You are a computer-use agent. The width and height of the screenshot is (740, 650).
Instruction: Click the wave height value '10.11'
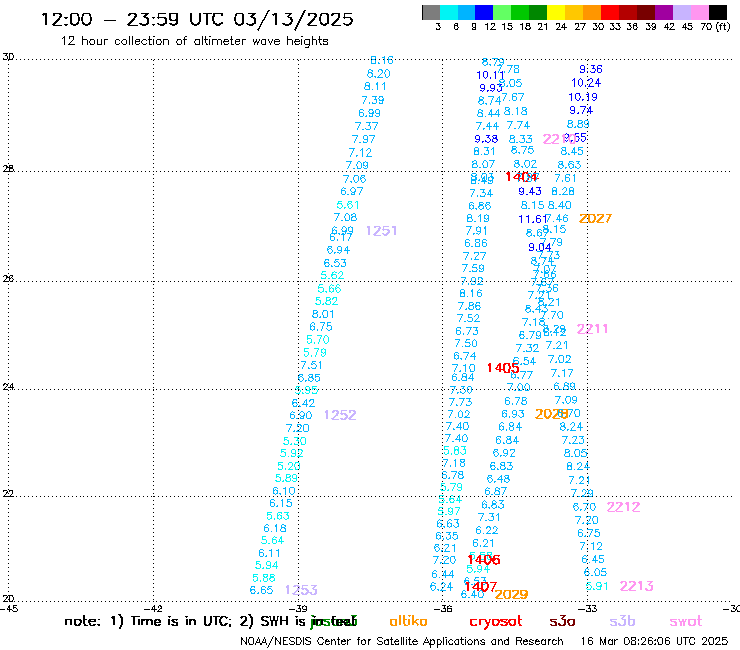[x=490, y=75]
